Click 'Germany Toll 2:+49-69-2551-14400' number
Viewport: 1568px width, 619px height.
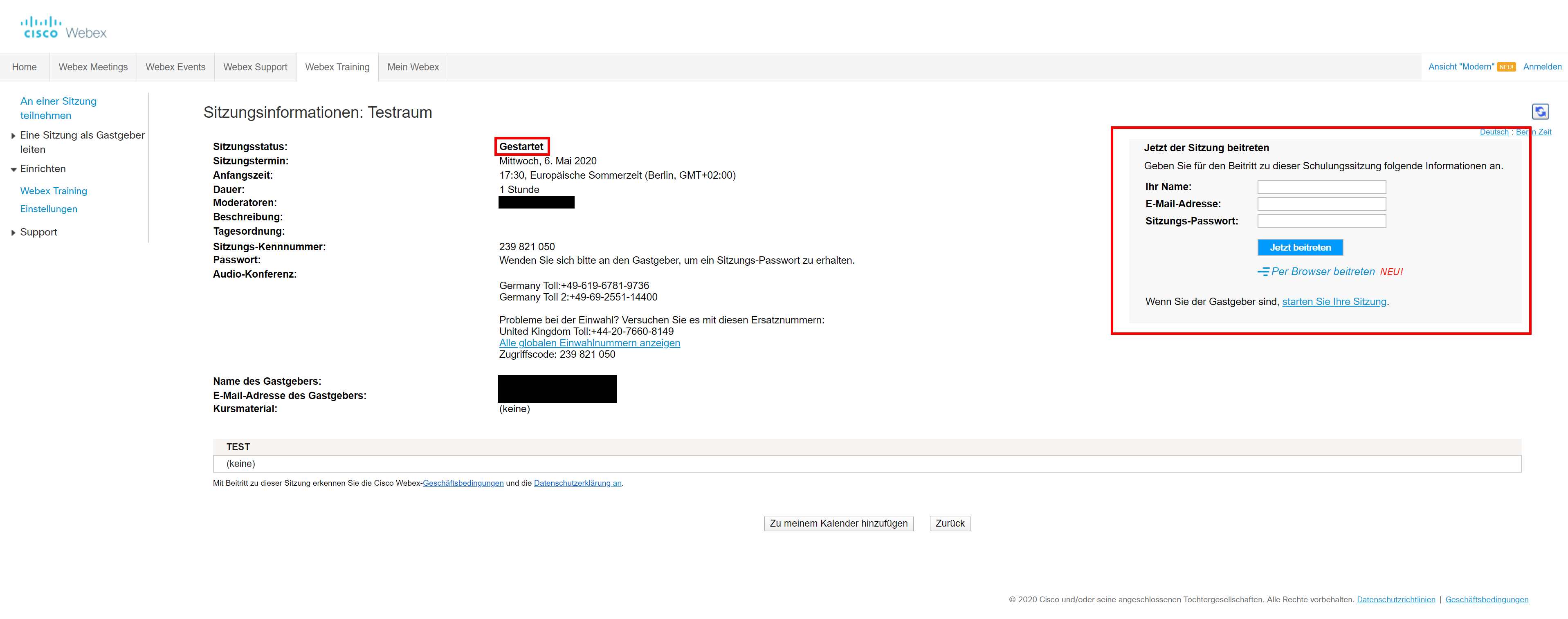(x=578, y=297)
